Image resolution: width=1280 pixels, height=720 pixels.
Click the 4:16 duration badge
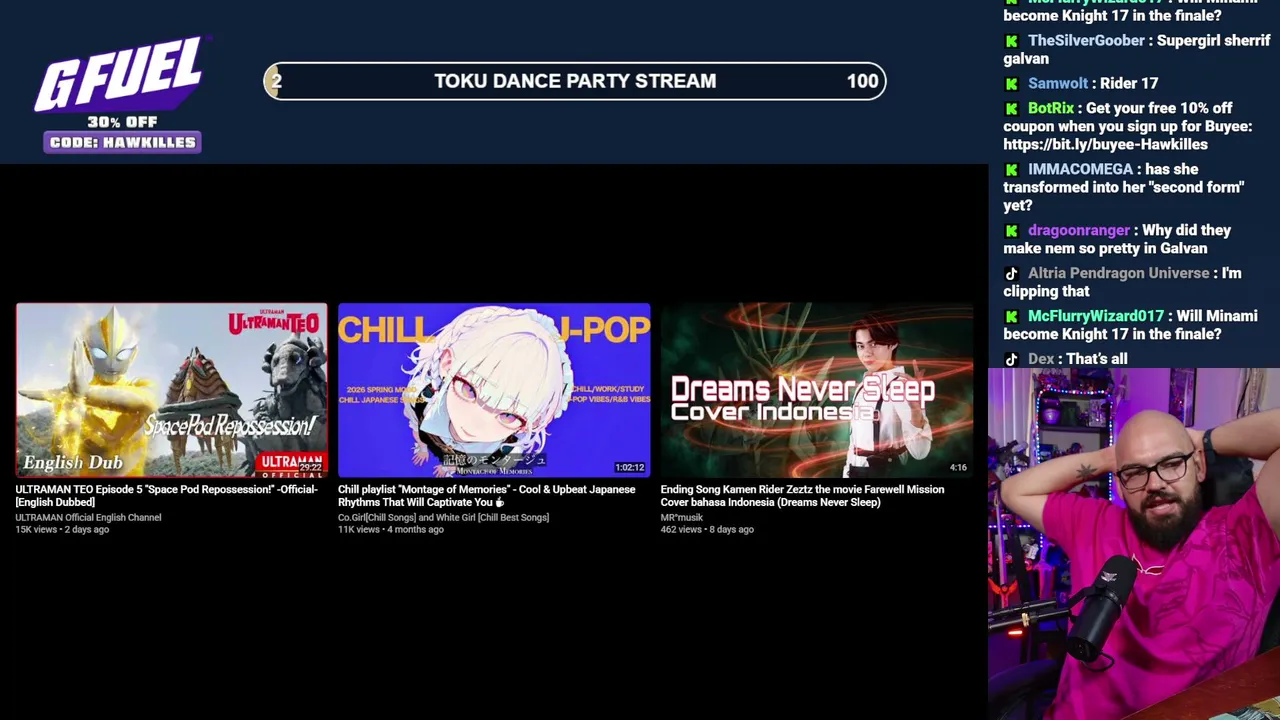[958, 467]
